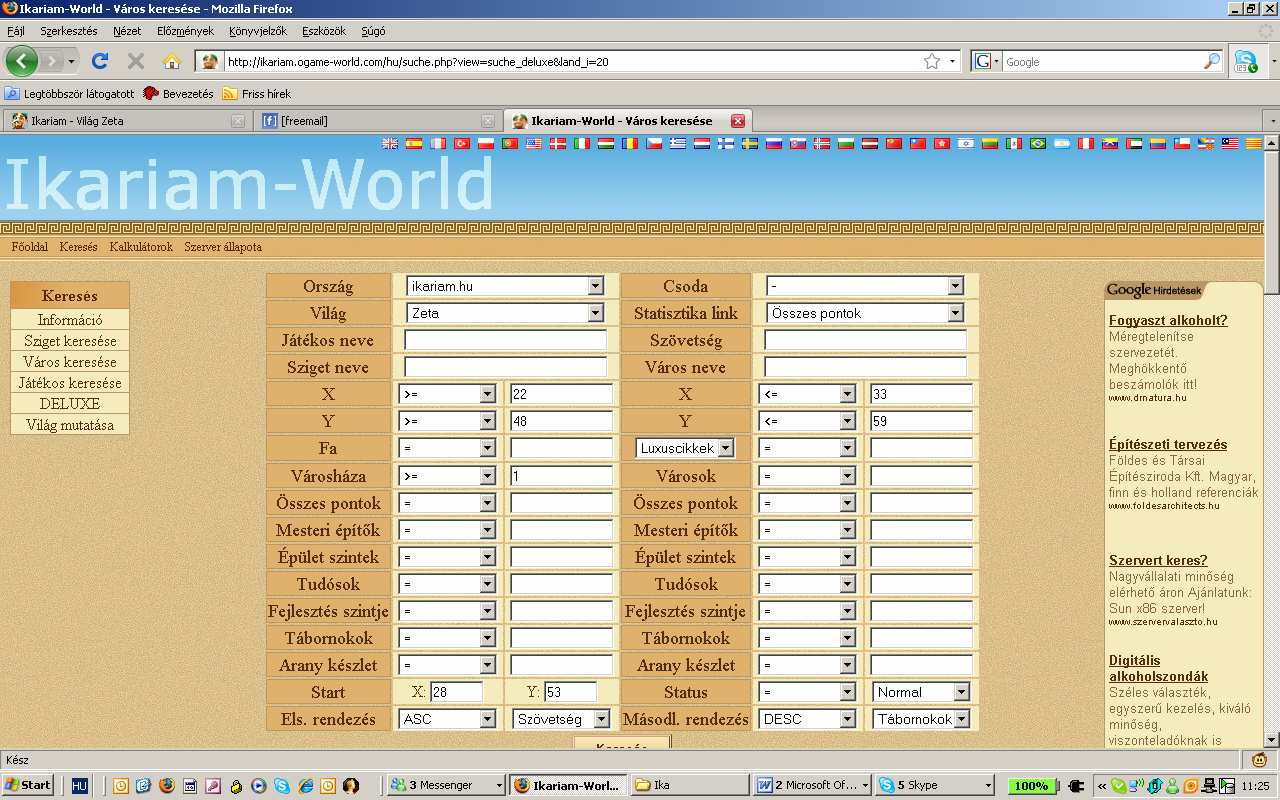Click the Start X coordinate field
This screenshot has width=1280, height=800.
click(x=456, y=692)
